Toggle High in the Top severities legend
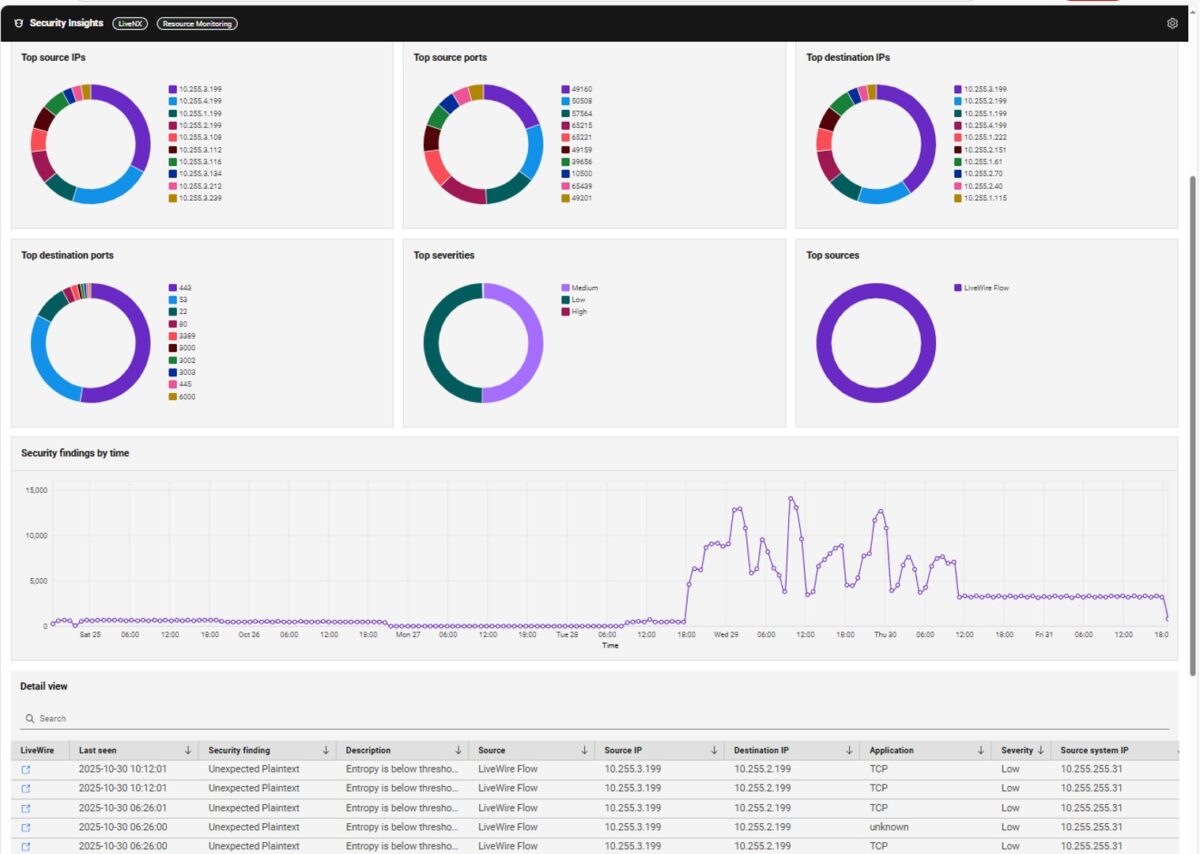Screen dimensions: 1200x854 coord(579,311)
